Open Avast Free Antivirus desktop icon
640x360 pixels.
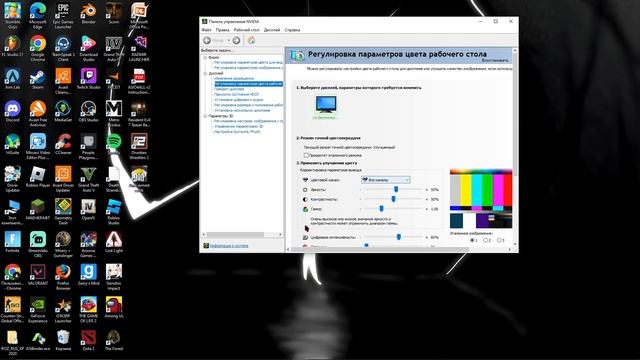[x=38, y=114]
